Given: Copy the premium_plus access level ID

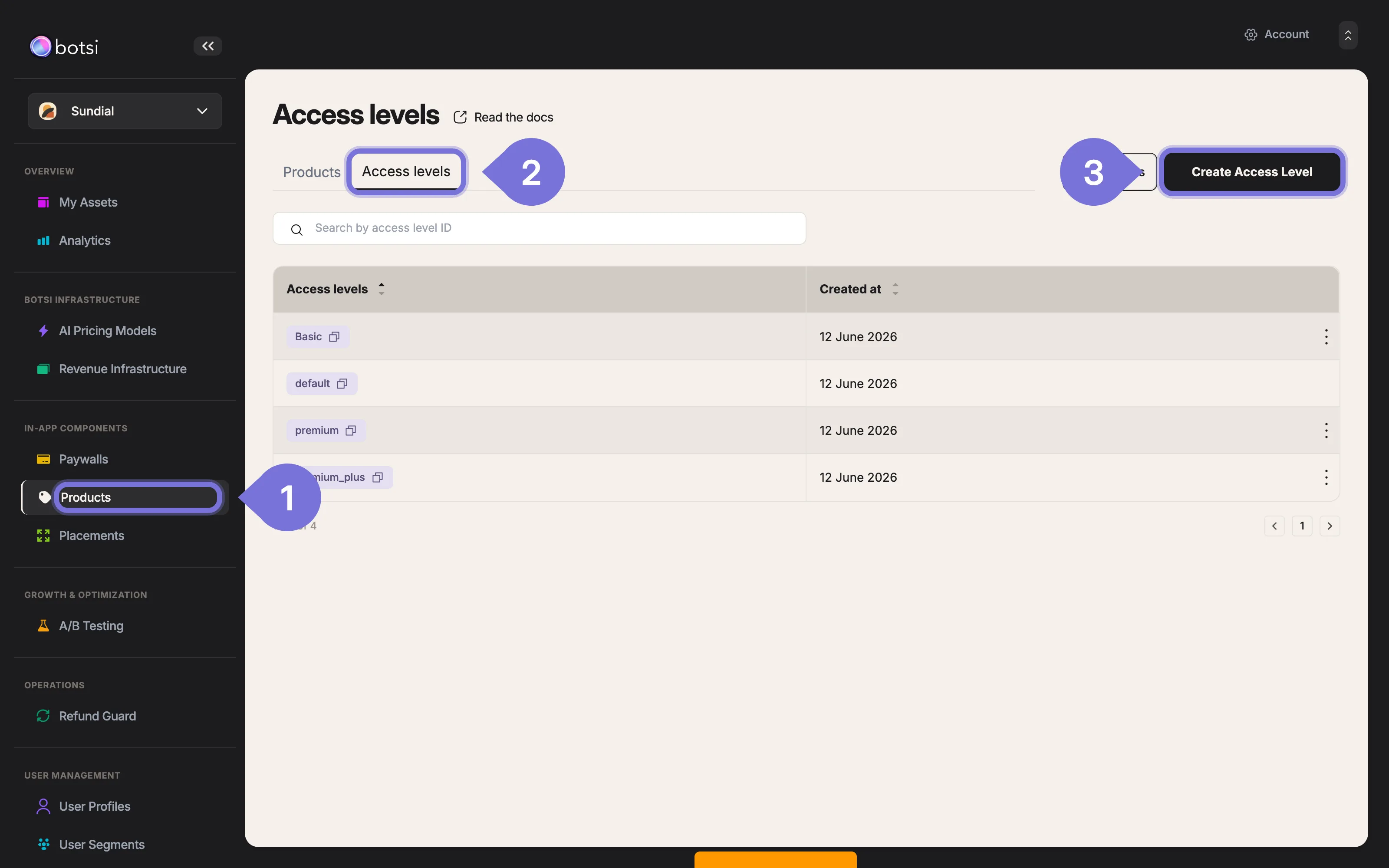Looking at the screenshot, I should click(x=377, y=478).
